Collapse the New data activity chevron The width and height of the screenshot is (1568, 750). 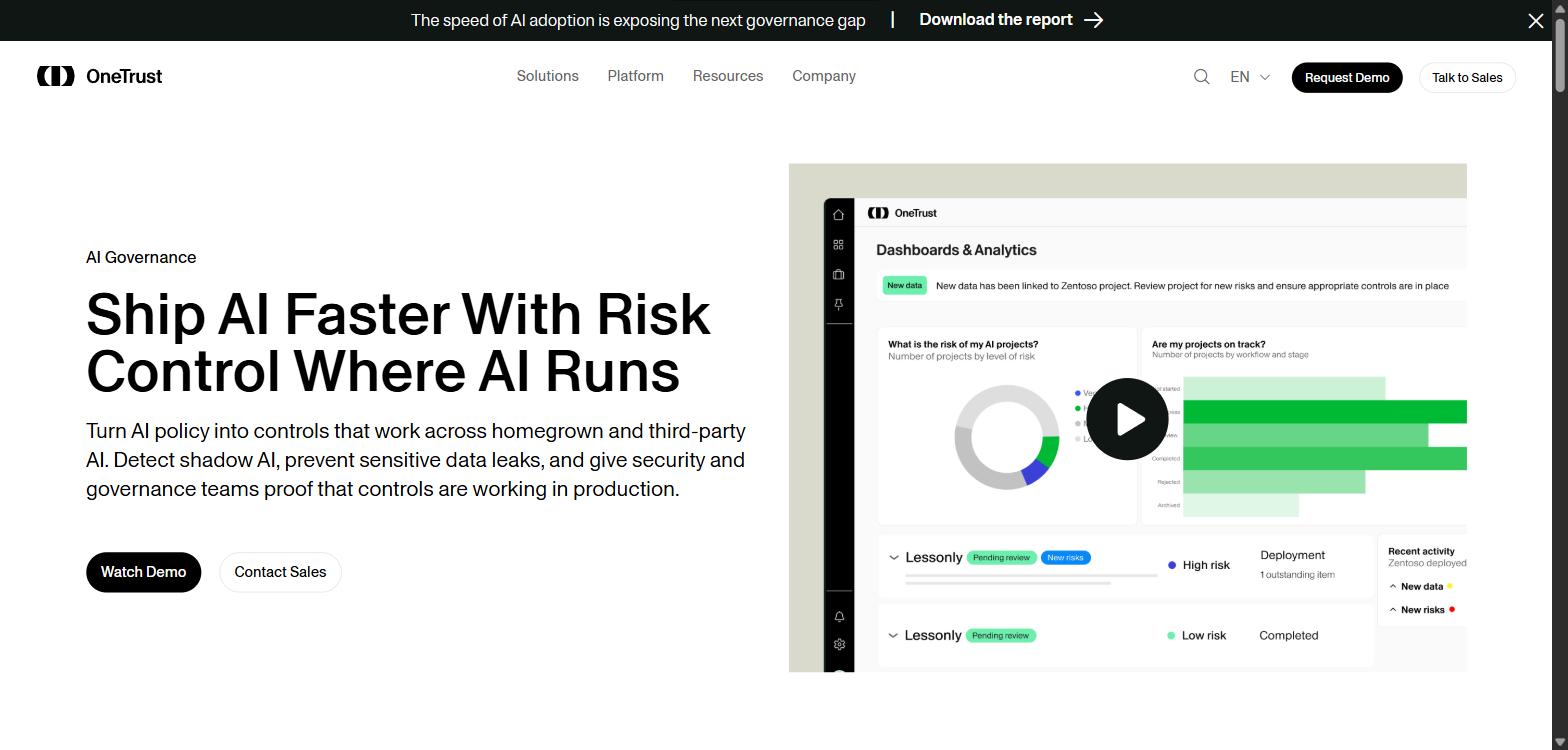pyautogui.click(x=1393, y=587)
